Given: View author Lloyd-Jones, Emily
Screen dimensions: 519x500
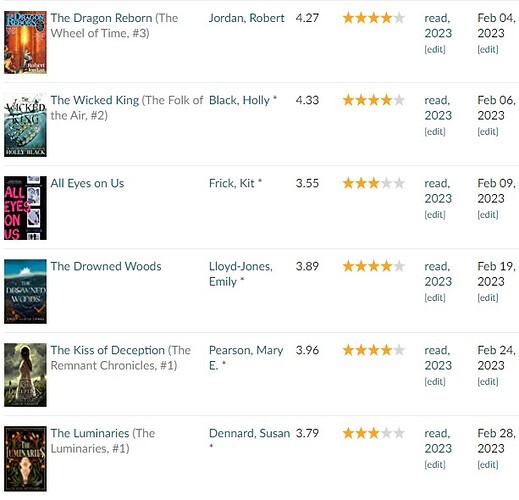Looking at the screenshot, I should coord(241,274).
